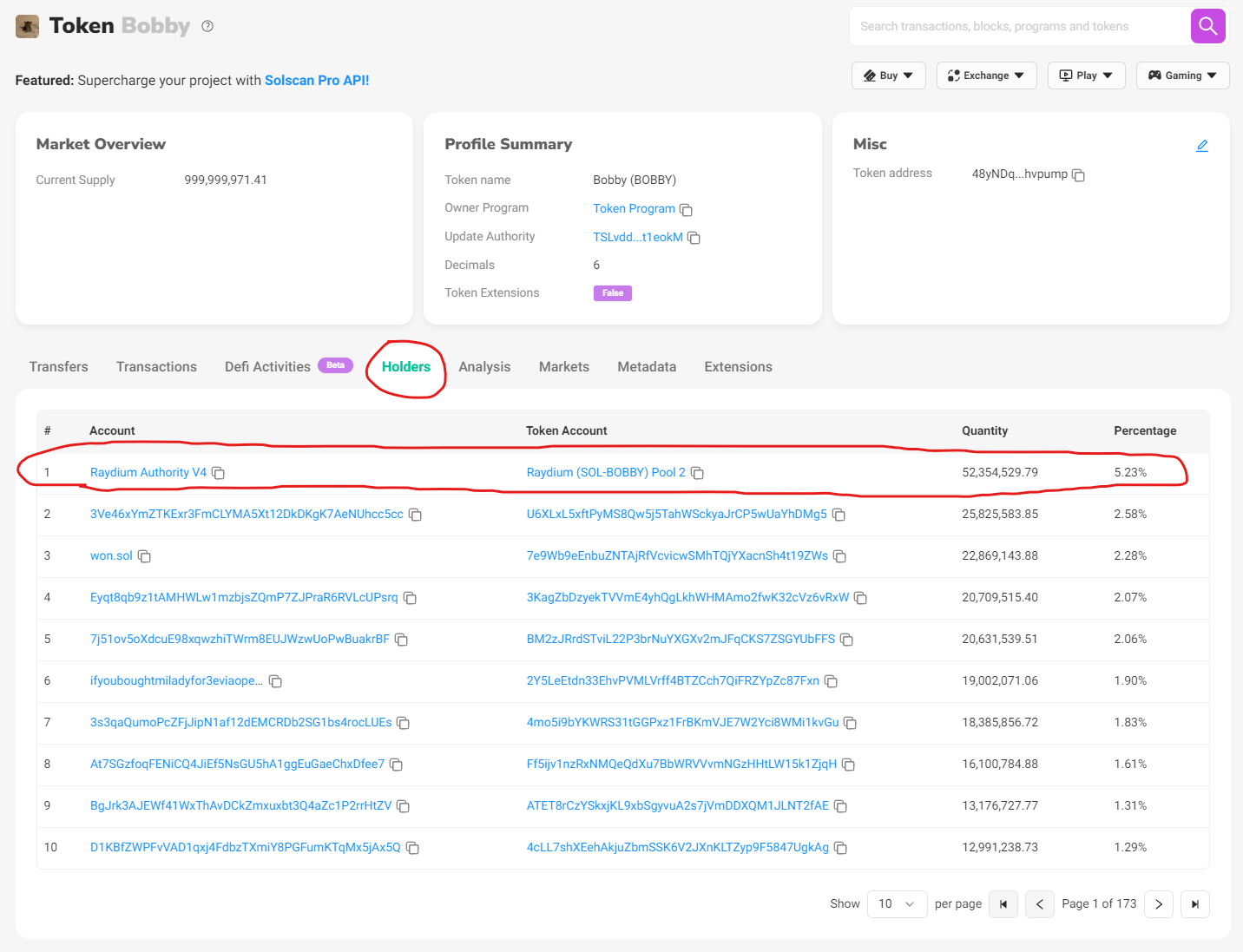Click the 999,999,971.41 current supply value

pos(226,181)
